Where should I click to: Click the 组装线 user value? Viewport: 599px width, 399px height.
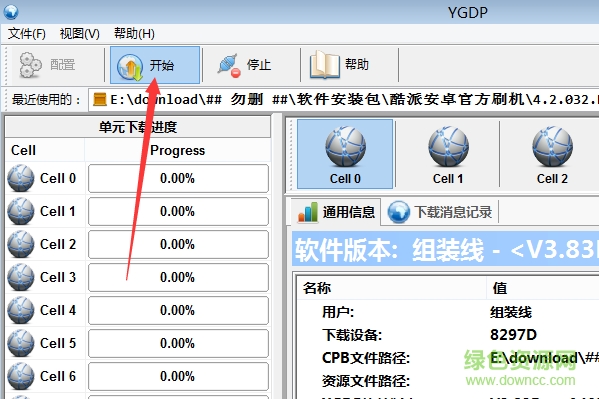[x=511, y=312]
